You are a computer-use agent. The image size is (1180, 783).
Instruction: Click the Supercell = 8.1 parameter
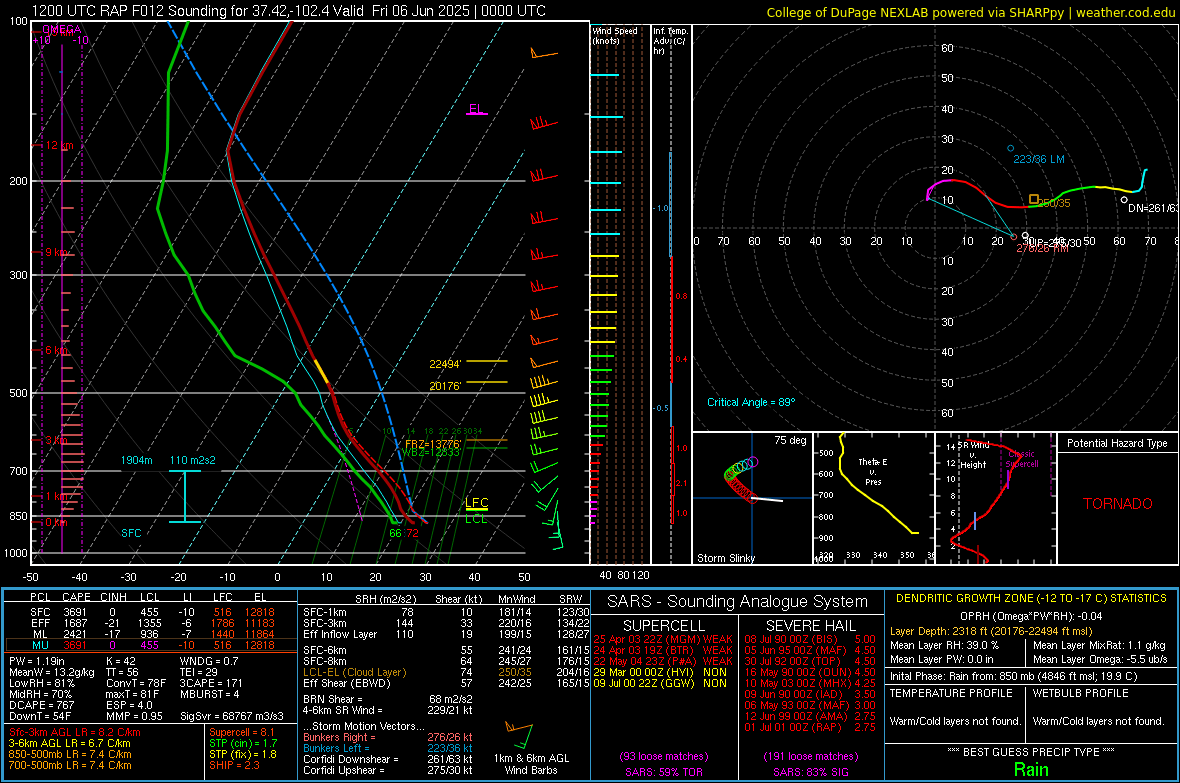coord(242,732)
